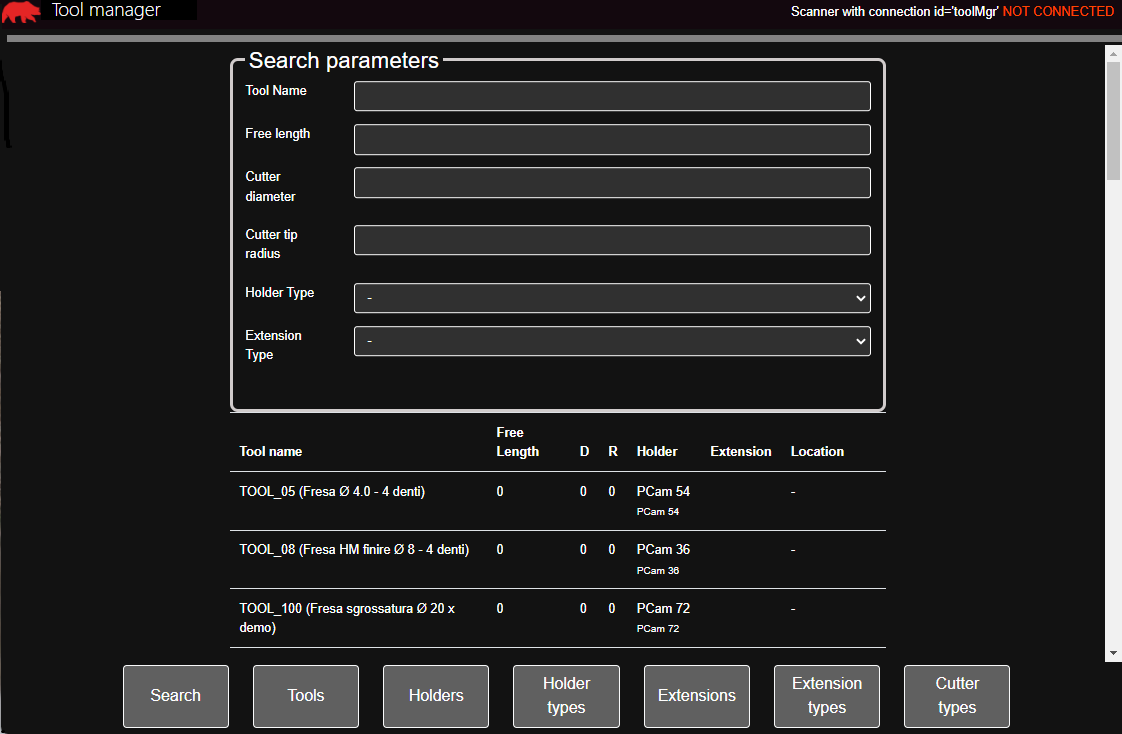Click the red bear logo icon

point(20,11)
